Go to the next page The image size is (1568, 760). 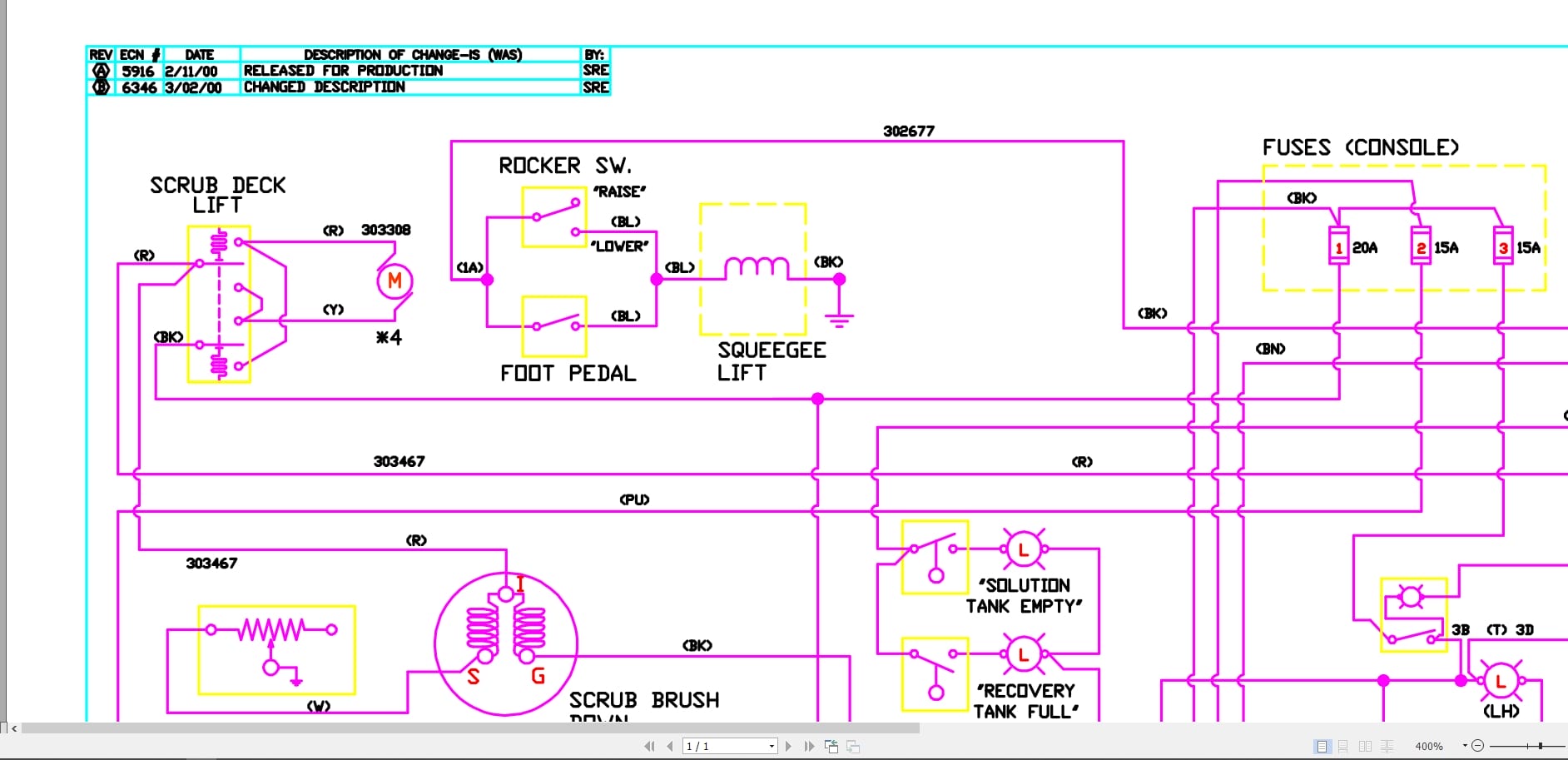point(788,746)
